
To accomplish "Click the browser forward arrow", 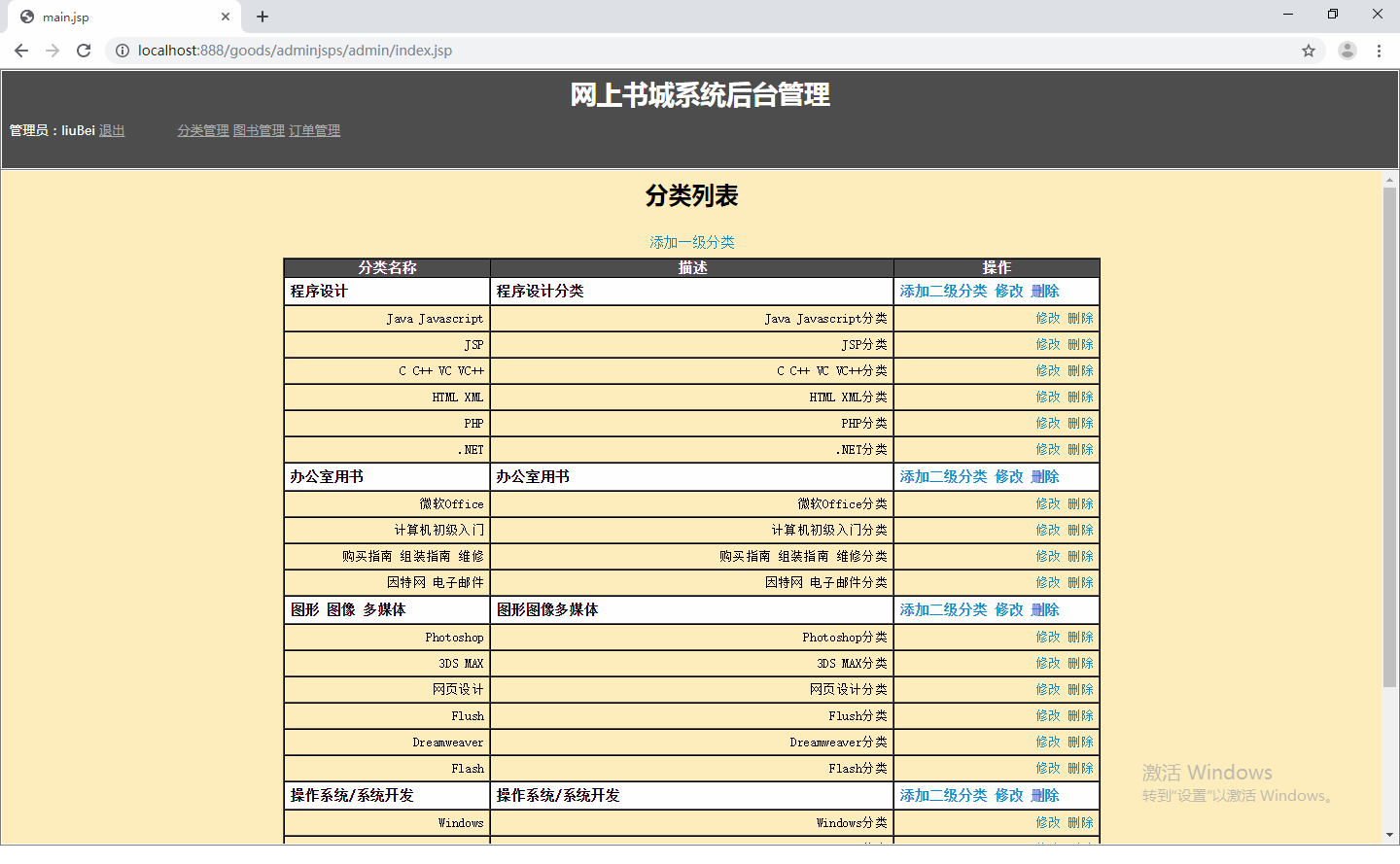I will pyautogui.click(x=52, y=51).
